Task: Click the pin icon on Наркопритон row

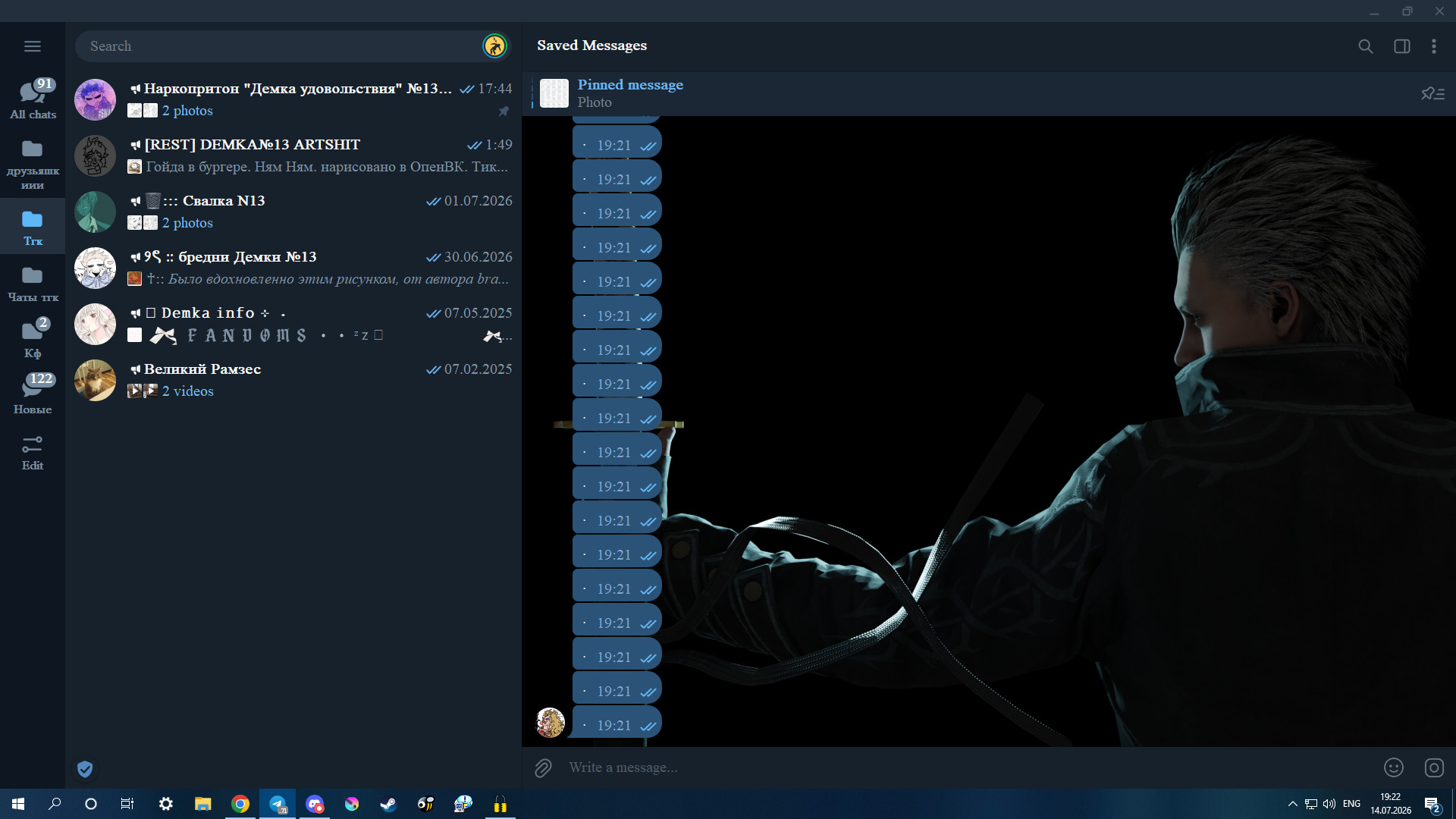Action: tap(504, 111)
